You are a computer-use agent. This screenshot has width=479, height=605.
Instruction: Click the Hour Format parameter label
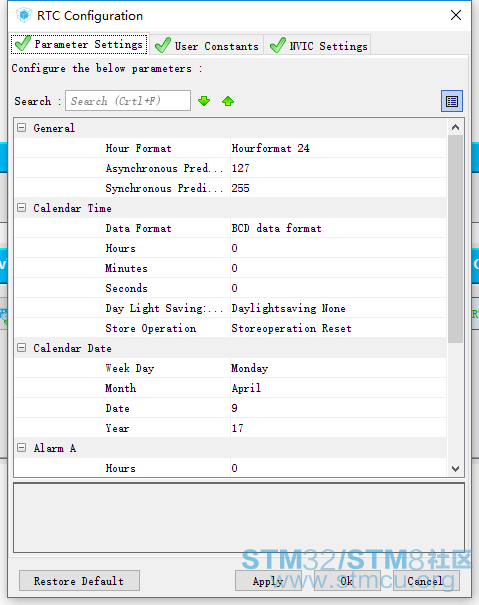click(139, 148)
